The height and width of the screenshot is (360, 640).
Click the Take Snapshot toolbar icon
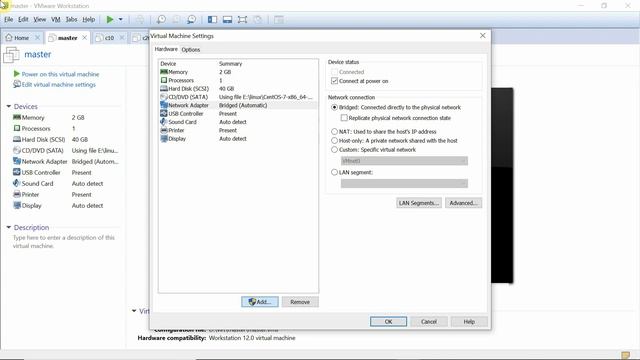pos(161,19)
